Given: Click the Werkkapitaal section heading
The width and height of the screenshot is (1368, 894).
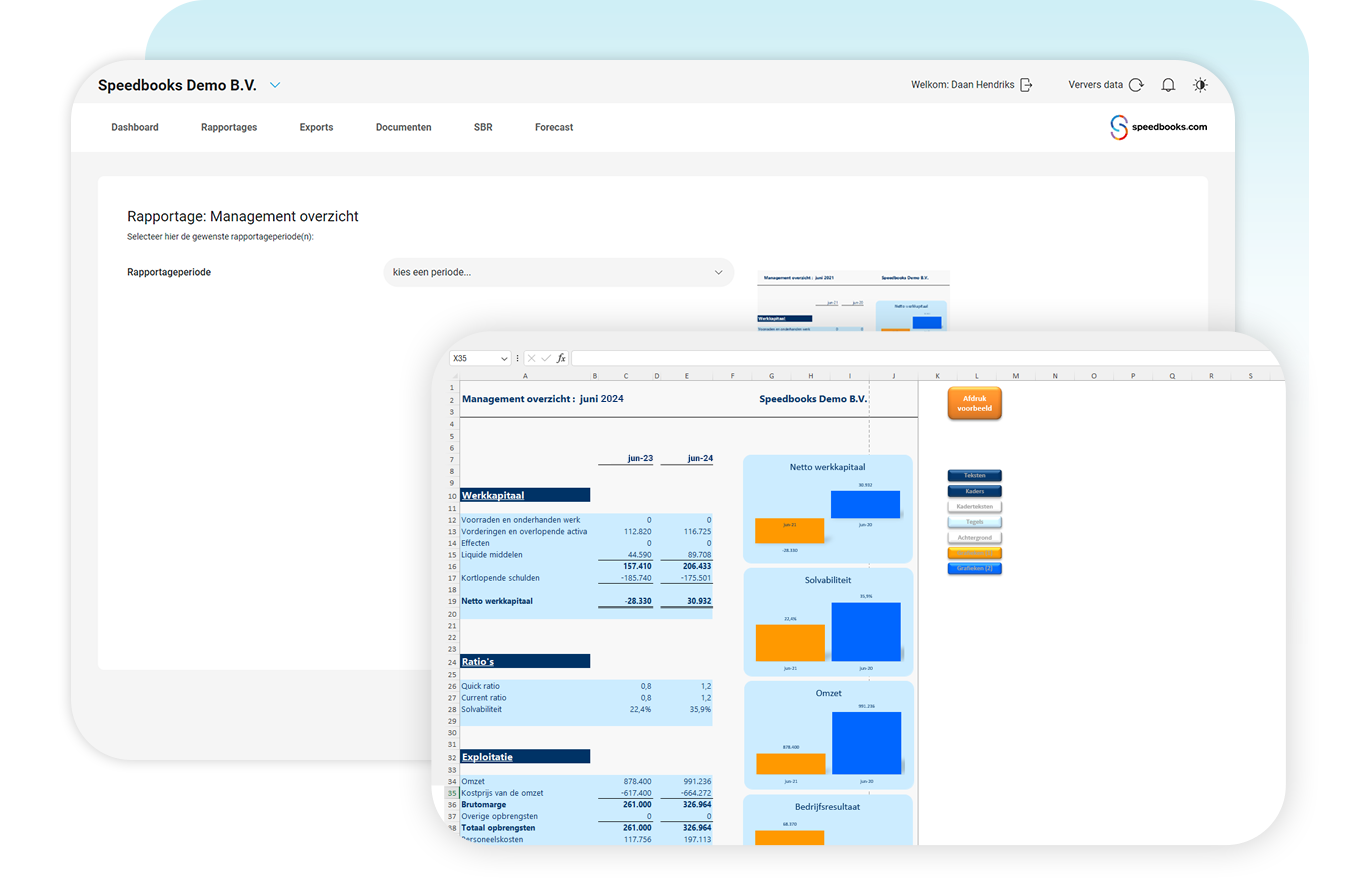Looking at the screenshot, I should (x=525, y=495).
